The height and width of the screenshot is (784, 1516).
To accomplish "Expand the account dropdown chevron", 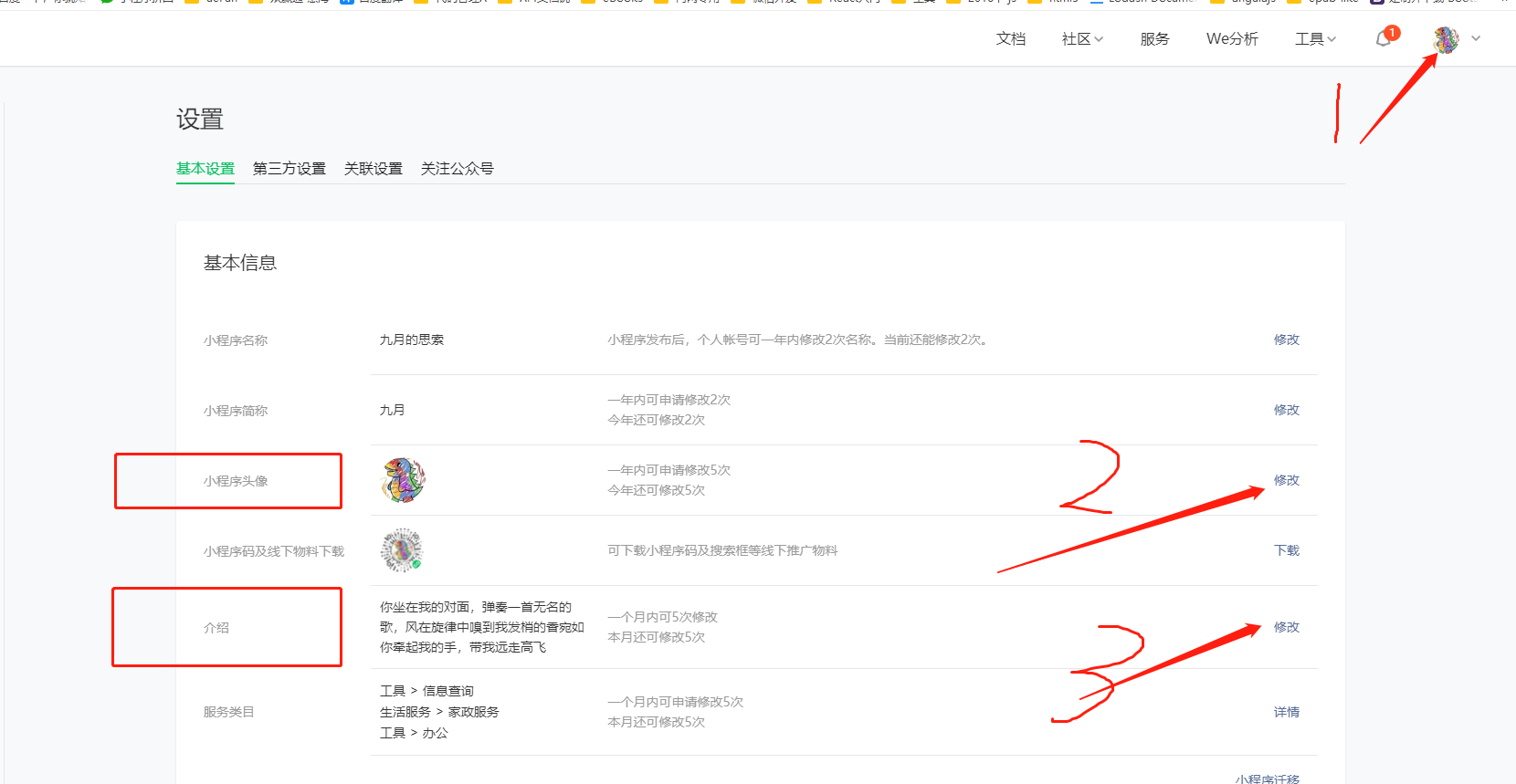I will tap(1476, 39).
